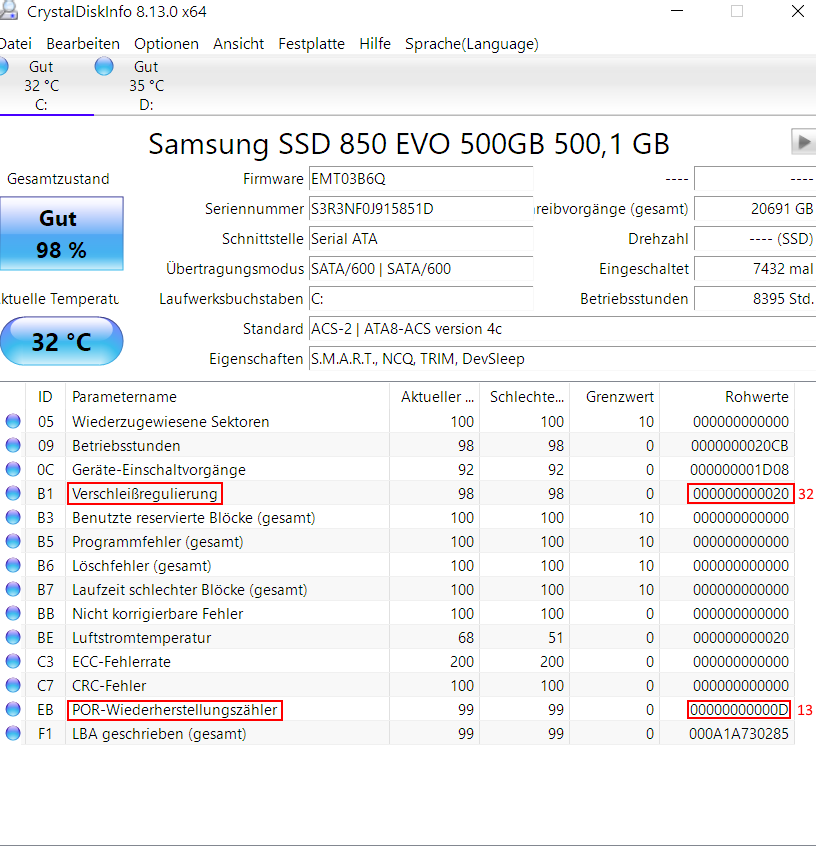816x855 pixels.
Task: Click status orb for attribute F1
Action: coord(13,733)
